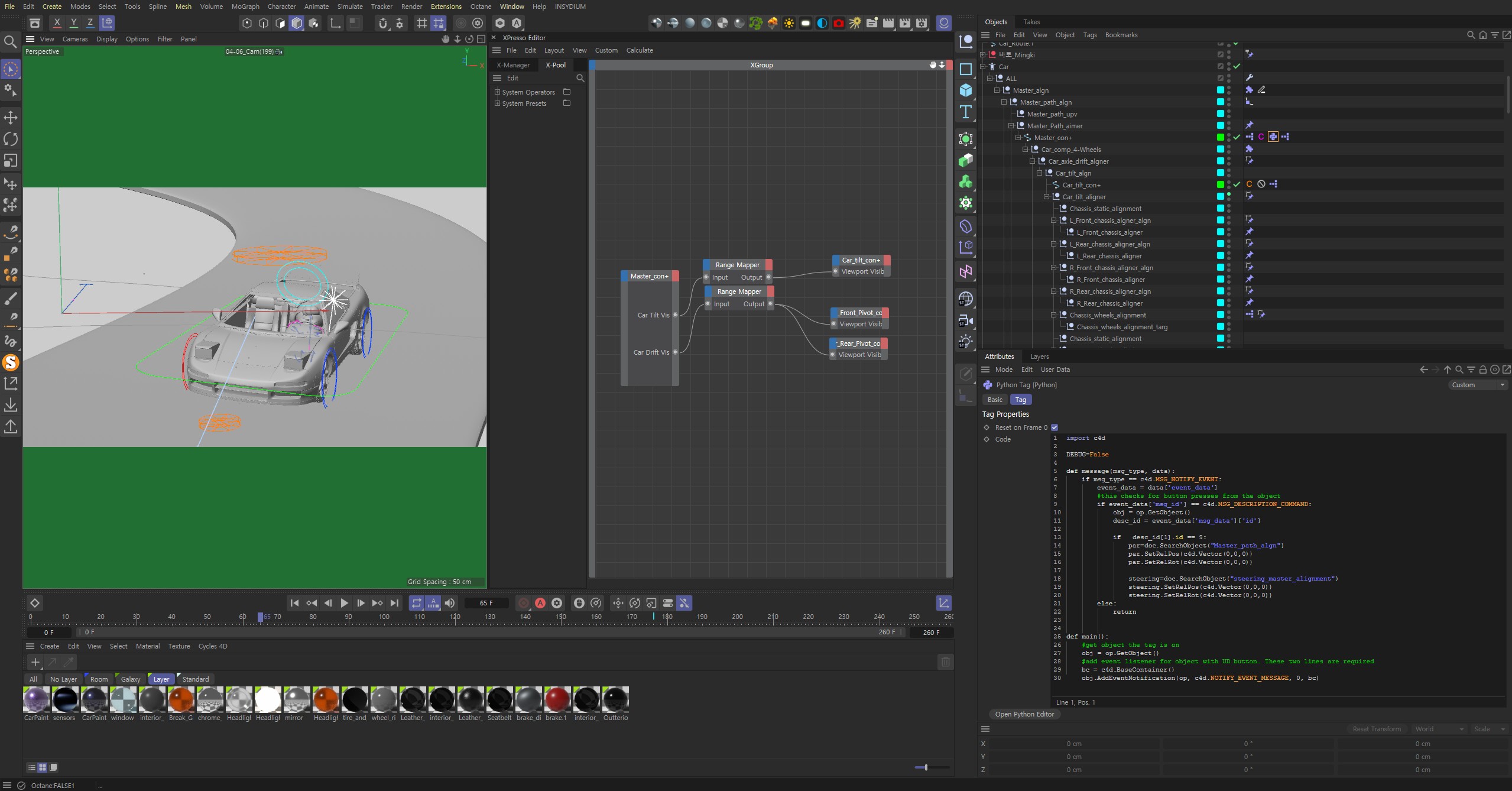The image size is (1512, 791).
Task: Collapse the Master_algn hierarchy
Action: click(x=997, y=90)
